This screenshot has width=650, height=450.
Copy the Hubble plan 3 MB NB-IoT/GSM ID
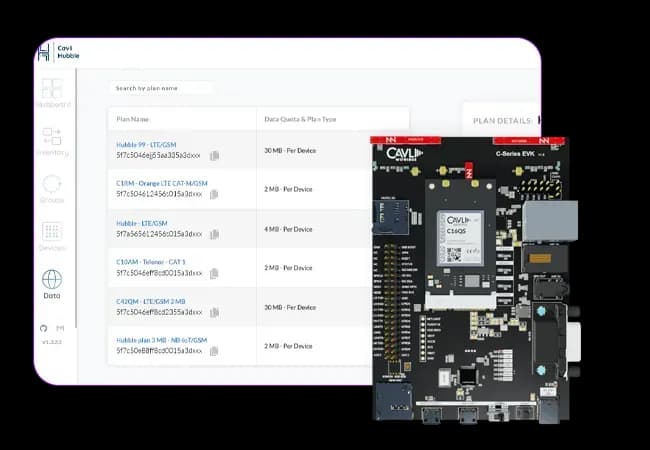pos(214,351)
